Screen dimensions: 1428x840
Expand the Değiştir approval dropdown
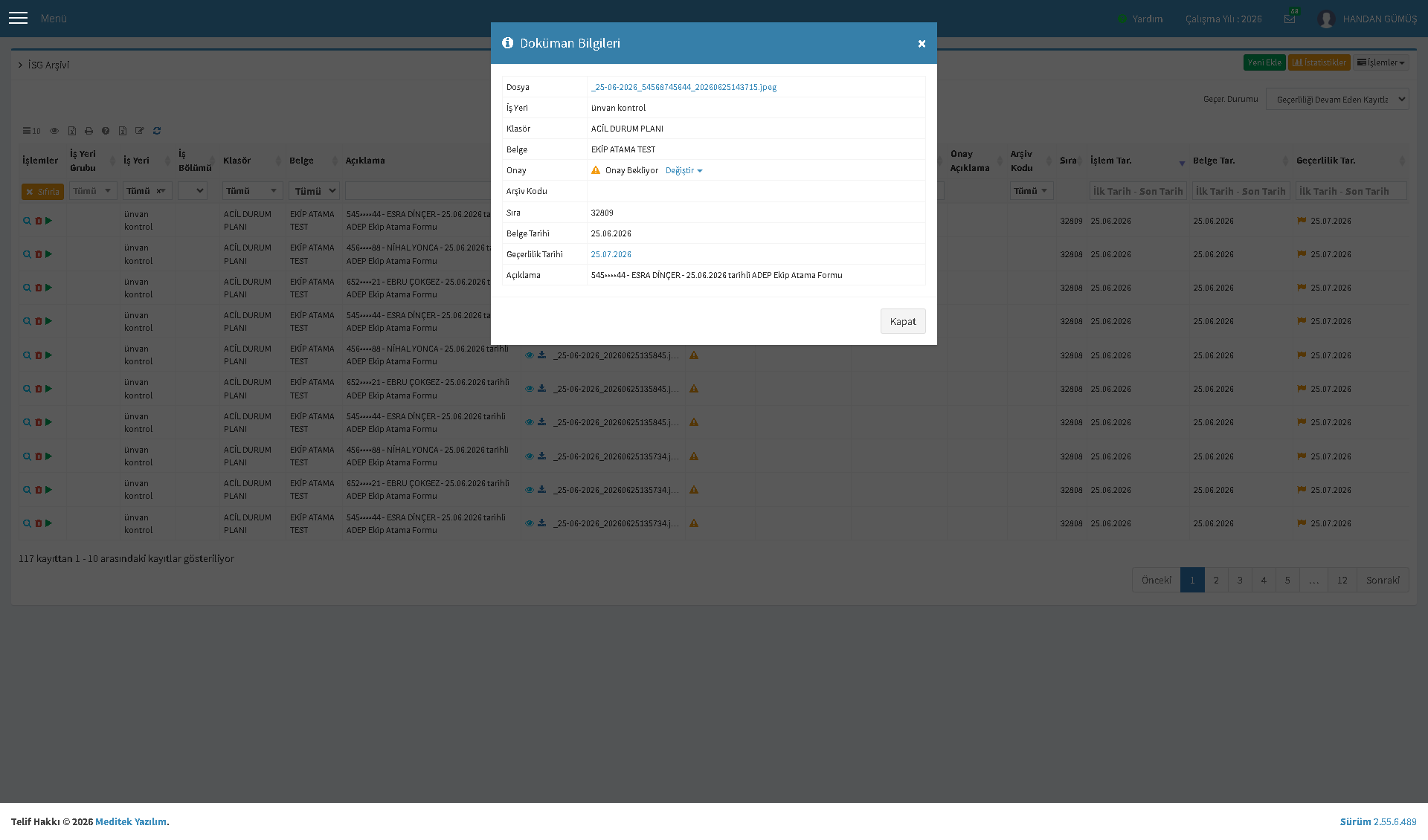click(684, 170)
